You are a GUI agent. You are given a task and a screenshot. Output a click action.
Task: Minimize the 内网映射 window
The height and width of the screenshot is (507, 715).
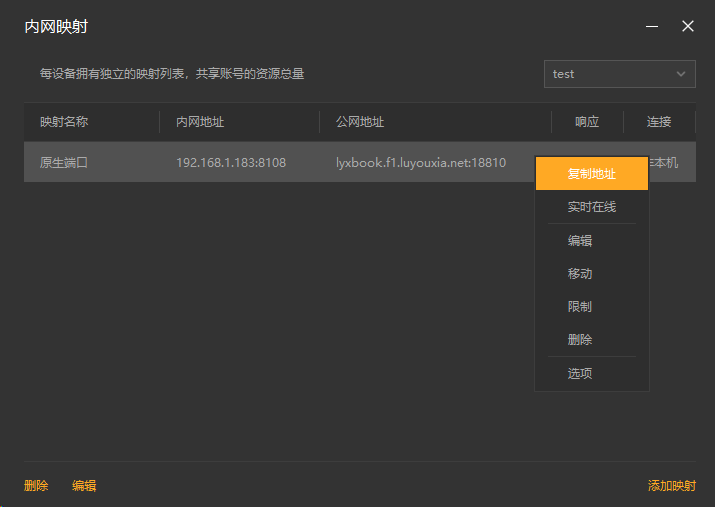pos(652,27)
